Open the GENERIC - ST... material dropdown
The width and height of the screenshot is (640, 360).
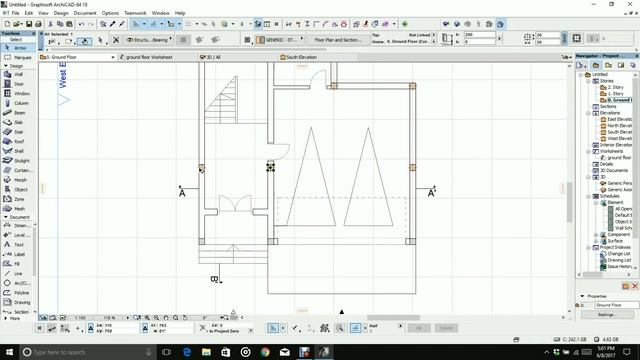(281, 40)
